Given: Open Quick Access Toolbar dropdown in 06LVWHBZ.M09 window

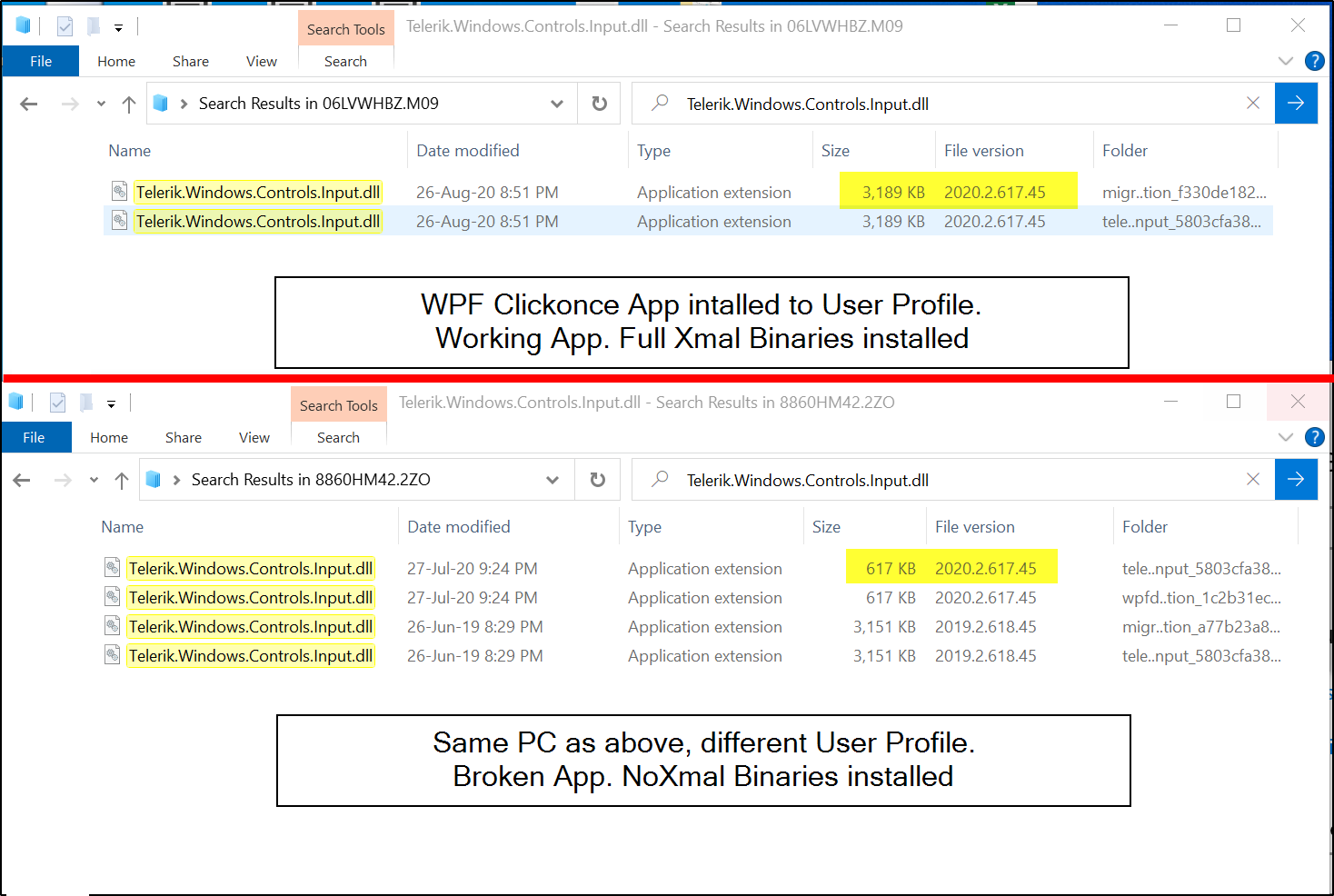Looking at the screenshot, I should [x=118, y=27].
